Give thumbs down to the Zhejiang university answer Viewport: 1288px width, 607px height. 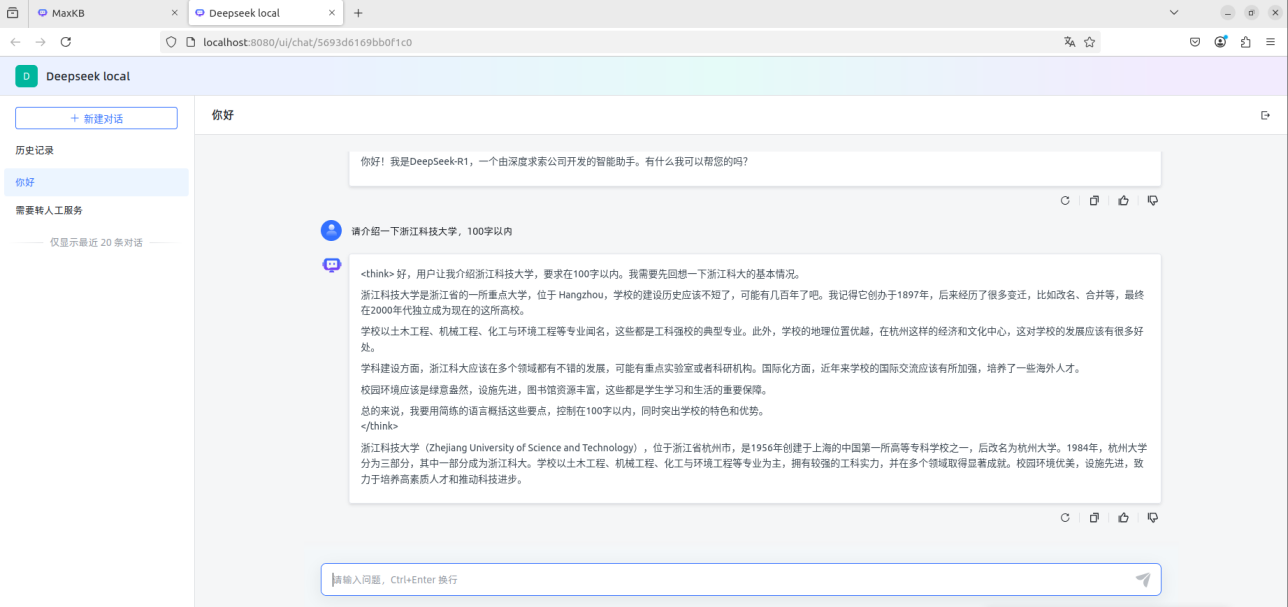click(1153, 518)
